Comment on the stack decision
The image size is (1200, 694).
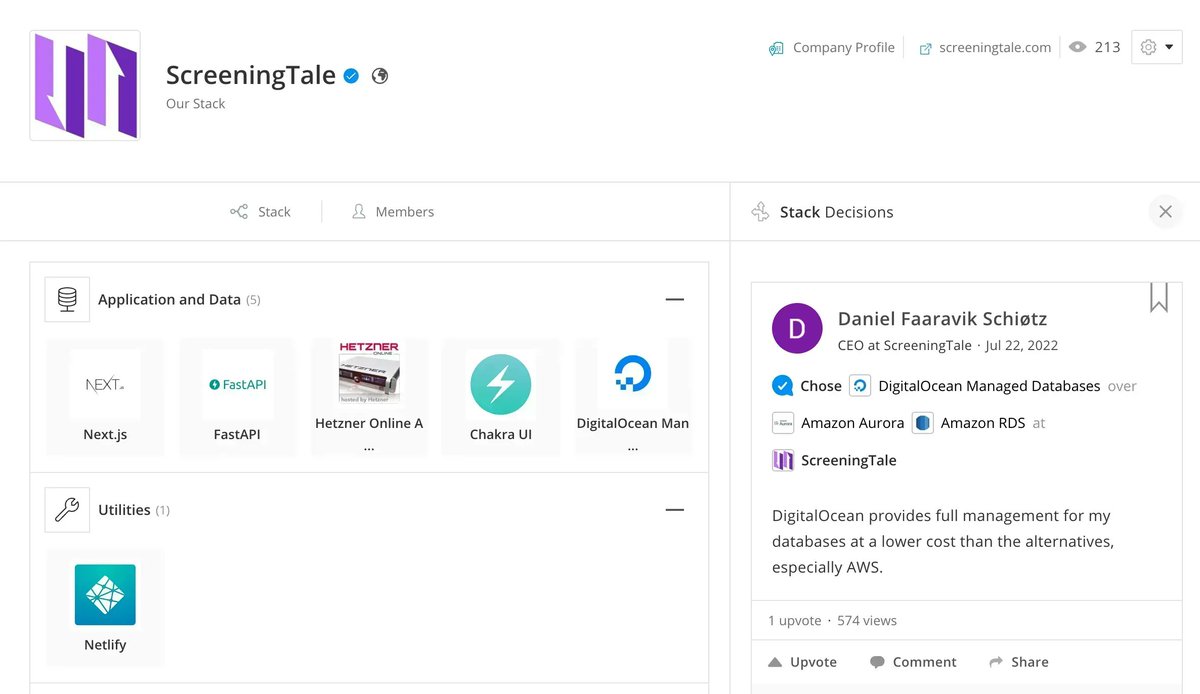(x=913, y=662)
